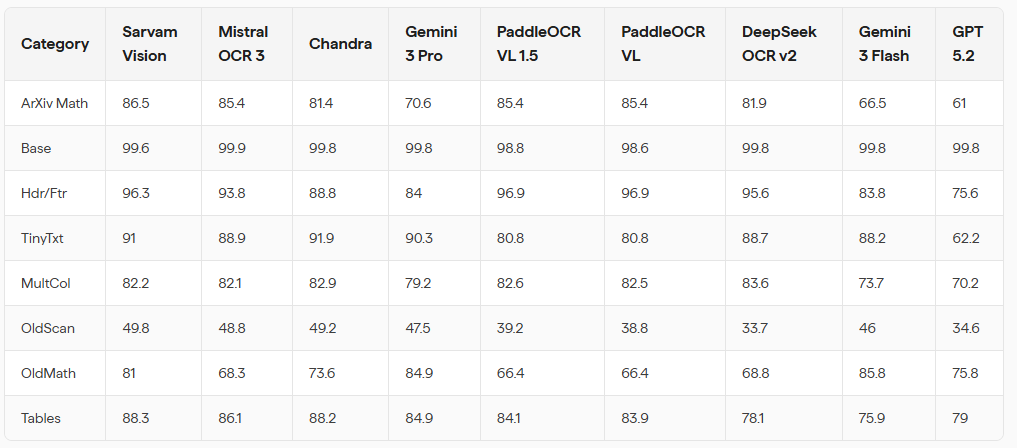Select the Gemini 3 Flash column header
1017x448 pixels.
pyautogui.click(x=884, y=44)
